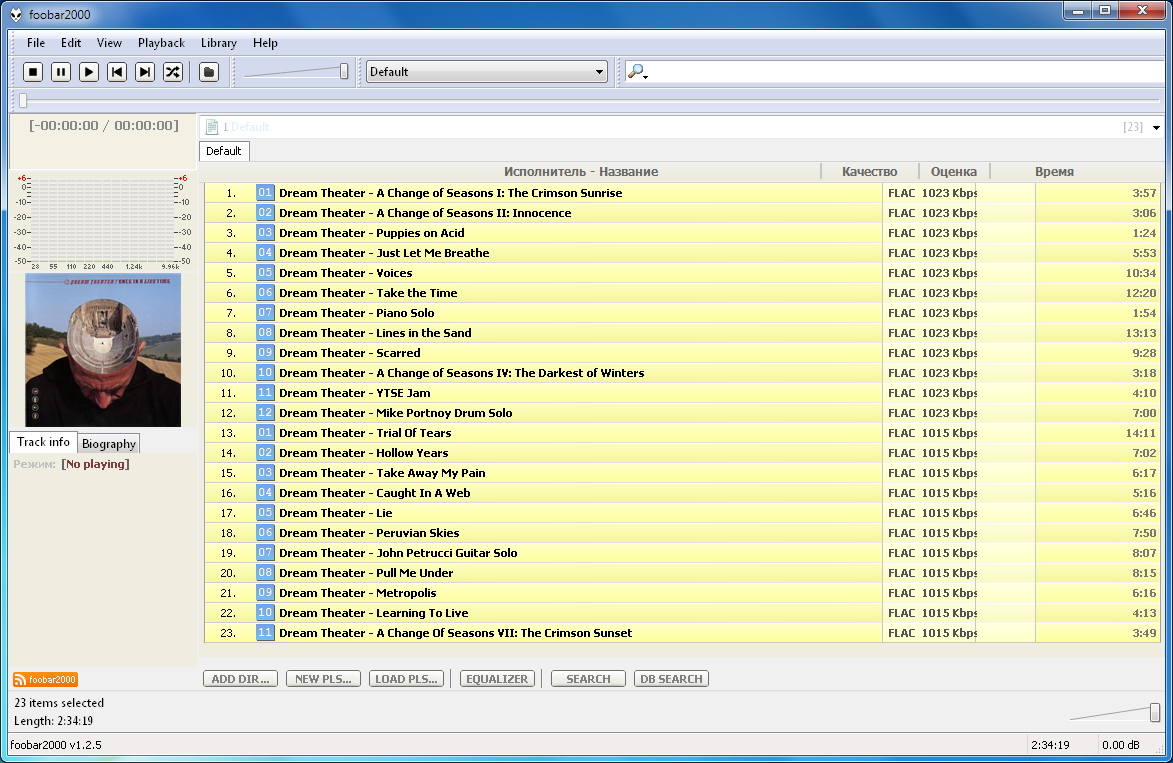Open the playback order Default dropdown
This screenshot has width=1173, height=763.
(487, 72)
